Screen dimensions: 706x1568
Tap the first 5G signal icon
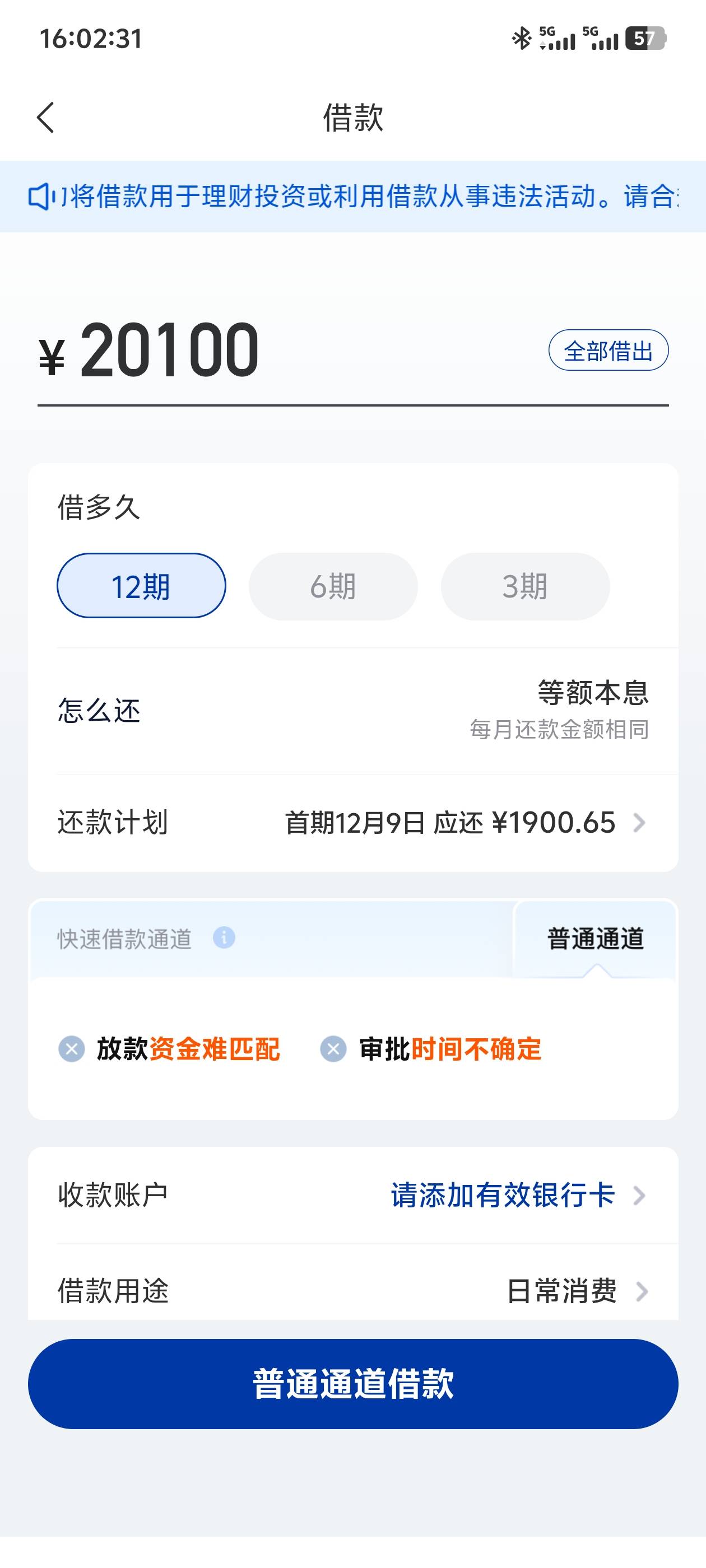[x=557, y=38]
